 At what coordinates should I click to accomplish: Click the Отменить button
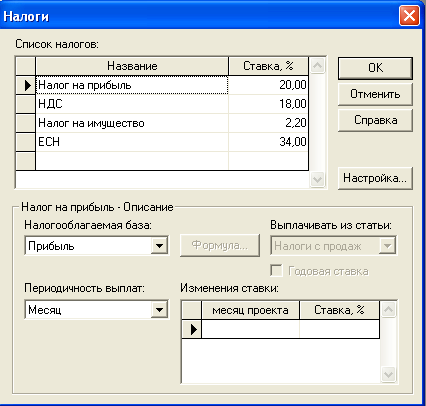coord(375,94)
